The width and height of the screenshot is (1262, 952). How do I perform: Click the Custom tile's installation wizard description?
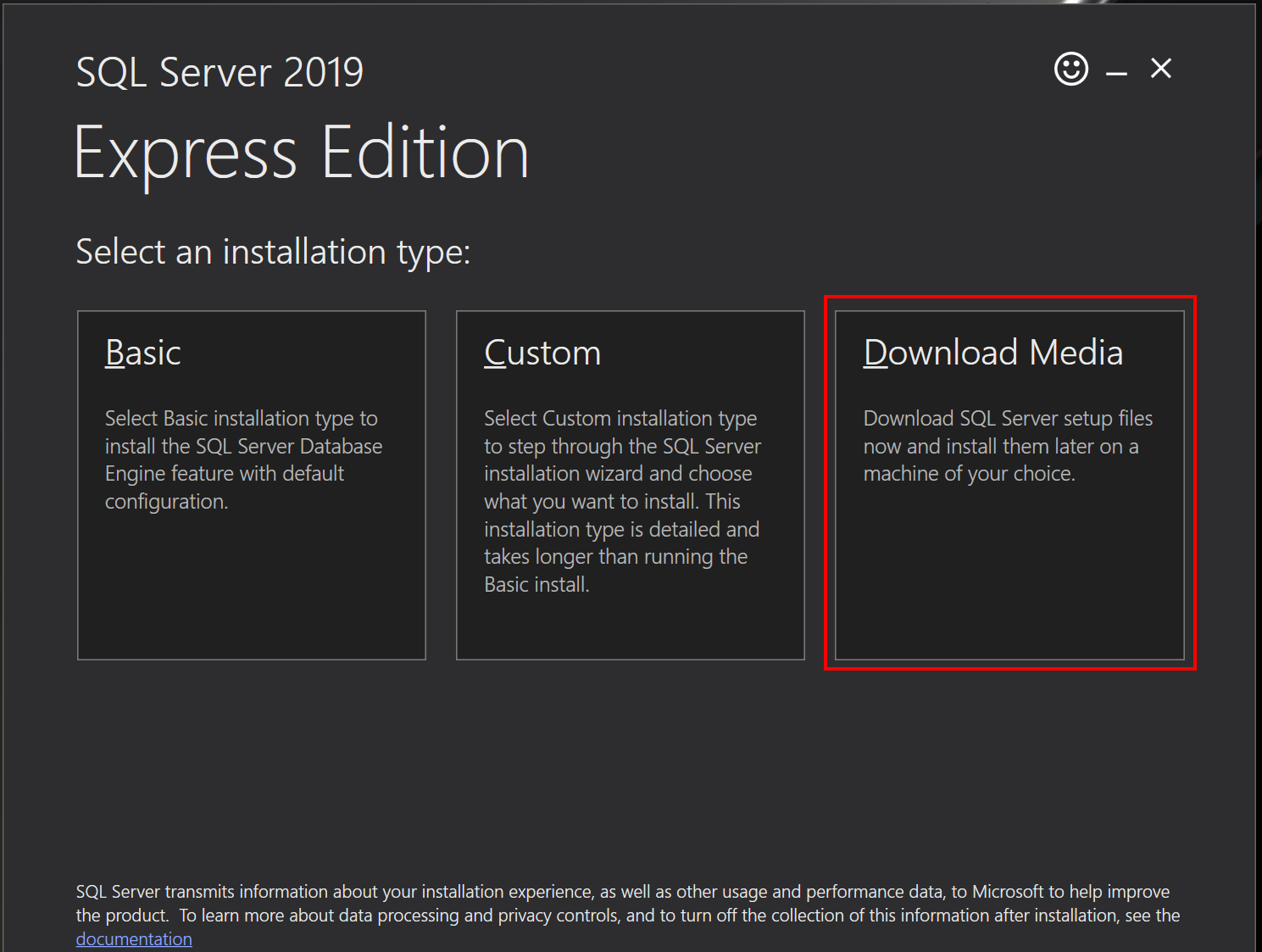(622, 501)
